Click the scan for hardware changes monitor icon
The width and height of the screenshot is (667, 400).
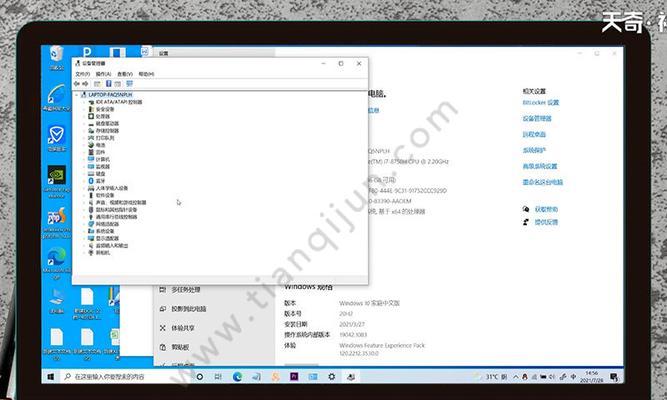pos(129,84)
